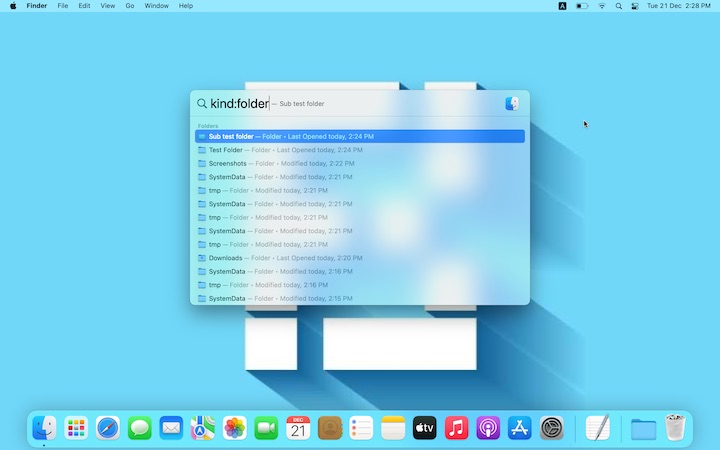Open the Downloads stack in the dock
The image size is (720, 450).
pos(643,428)
